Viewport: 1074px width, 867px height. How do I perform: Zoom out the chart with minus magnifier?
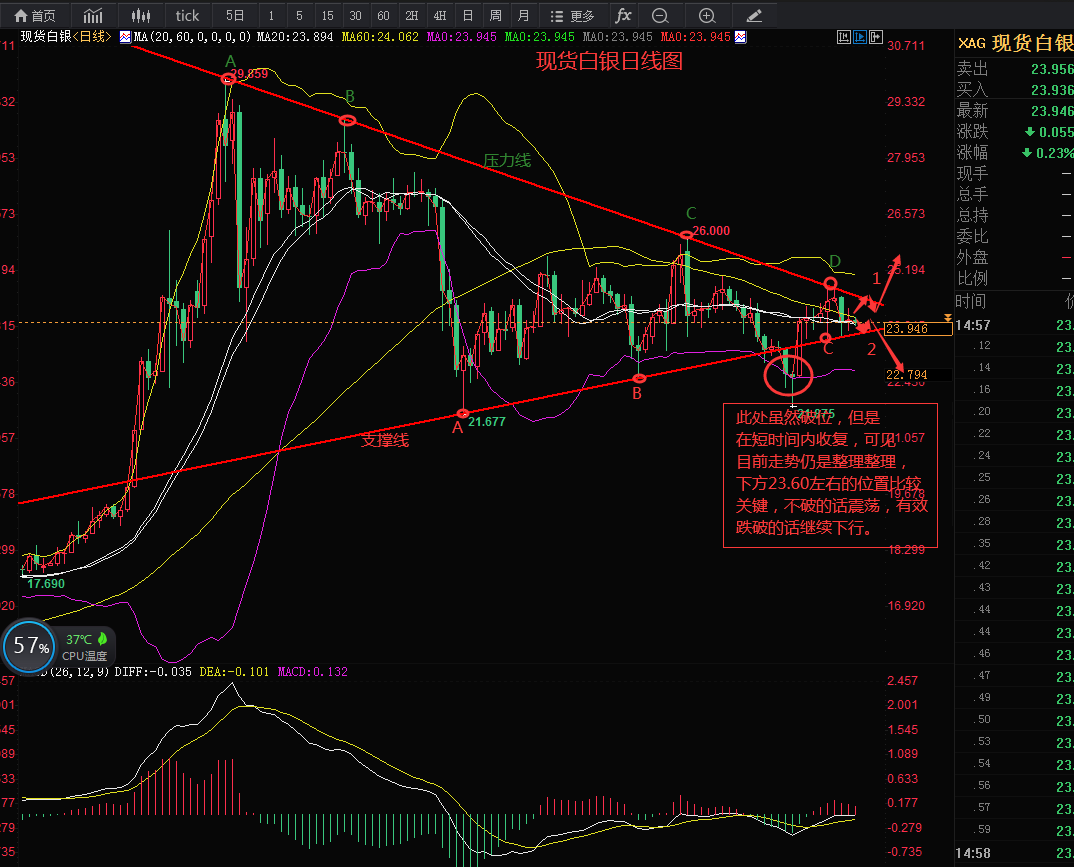pyautogui.click(x=660, y=15)
